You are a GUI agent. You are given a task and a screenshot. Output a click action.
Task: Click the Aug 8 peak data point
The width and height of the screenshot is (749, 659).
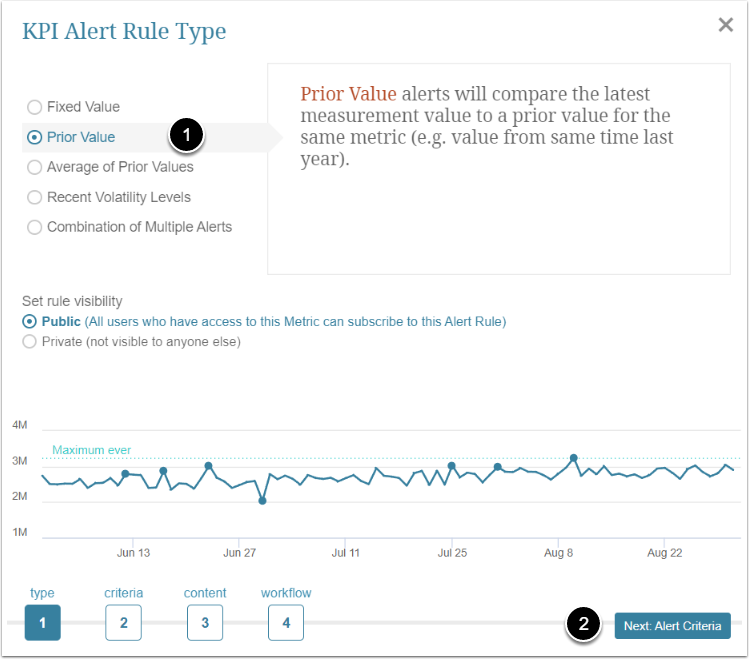pos(574,458)
